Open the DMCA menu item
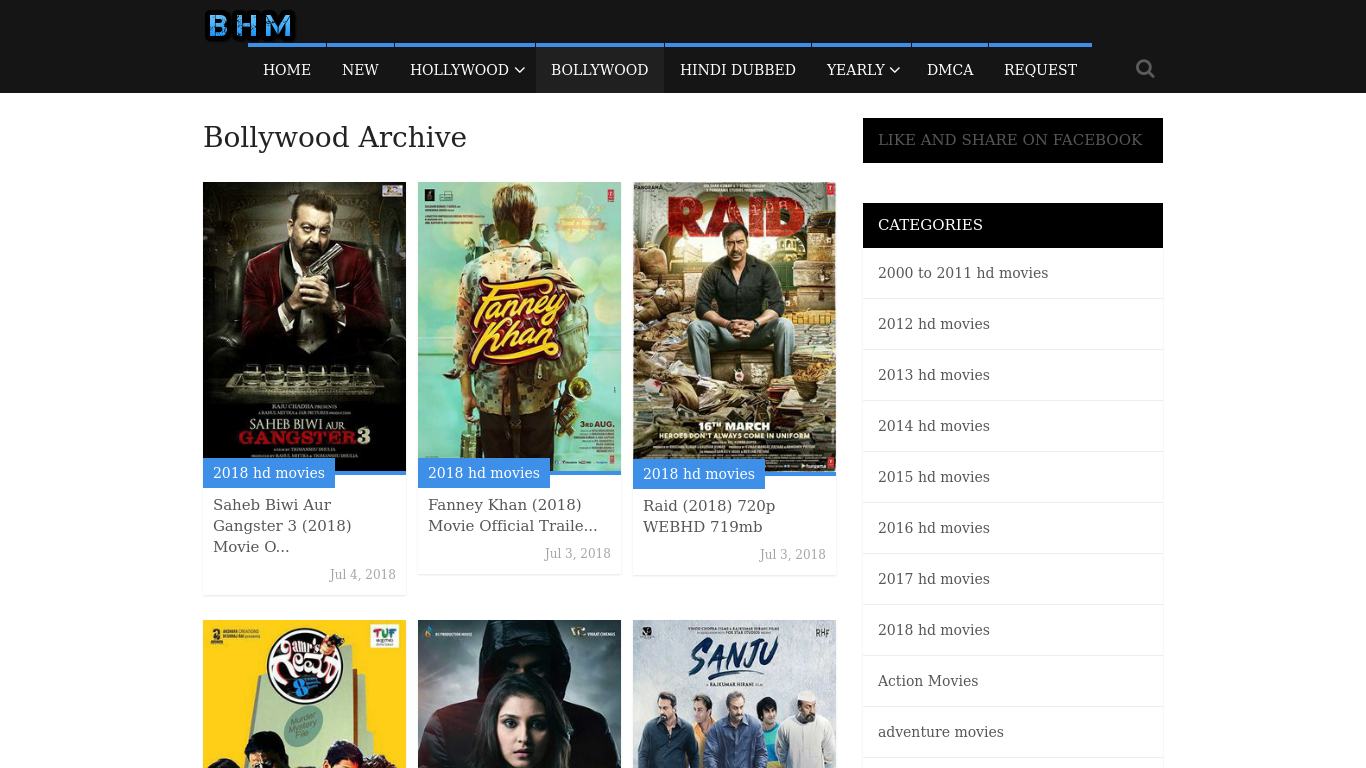Image resolution: width=1366 pixels, height=768 pixels. pyautogui.click(x=950, y=70)
